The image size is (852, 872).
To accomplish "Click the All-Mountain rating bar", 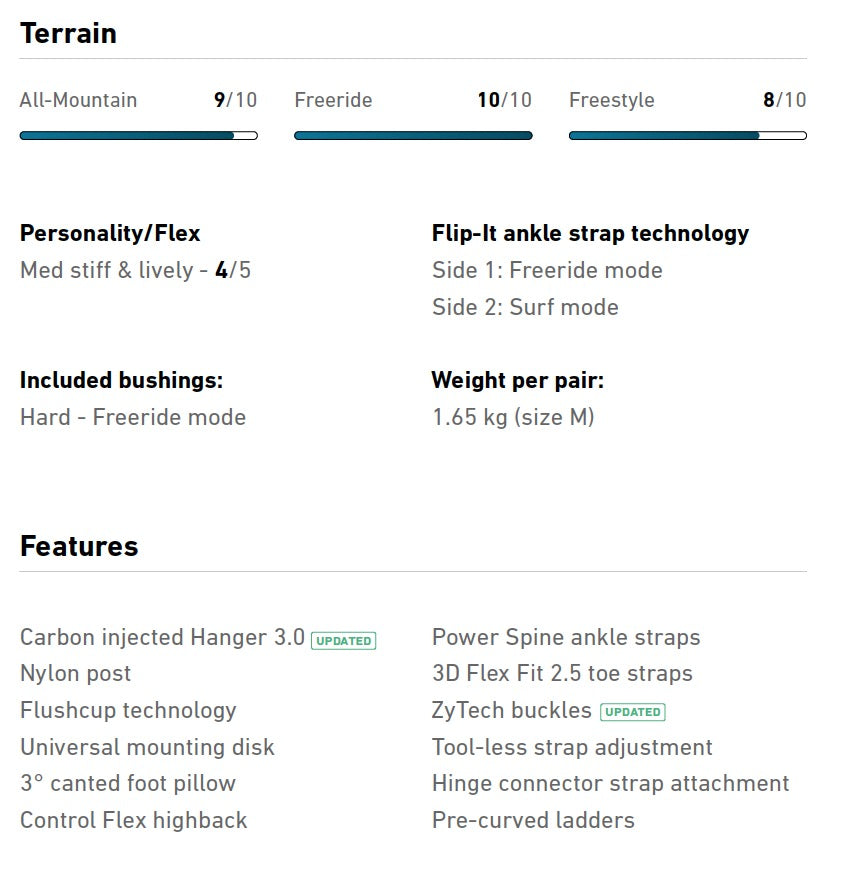I will (x=138, y=135).
